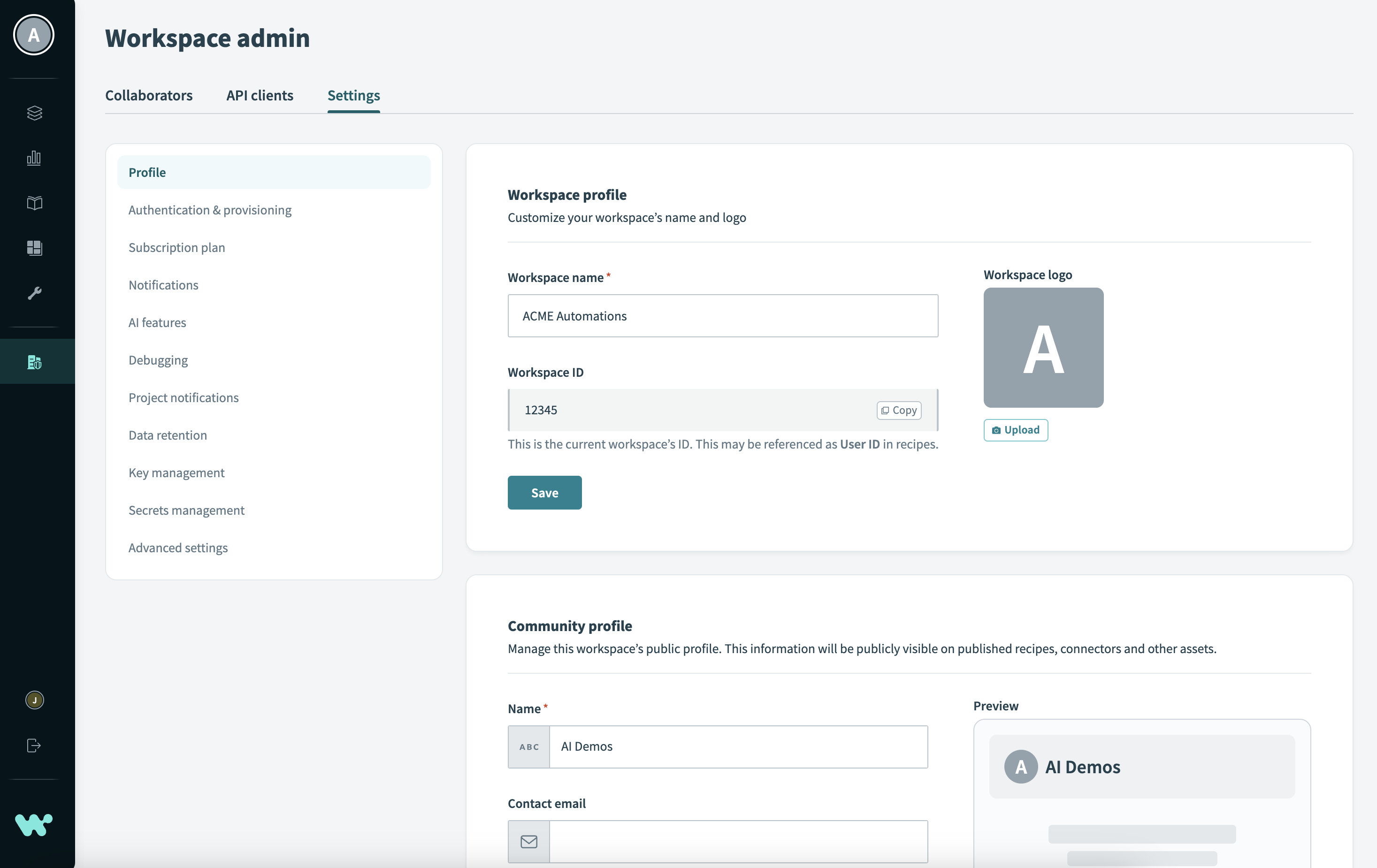
Task: Click the envelope icon beside Contact email
Action: click(529, 842)
